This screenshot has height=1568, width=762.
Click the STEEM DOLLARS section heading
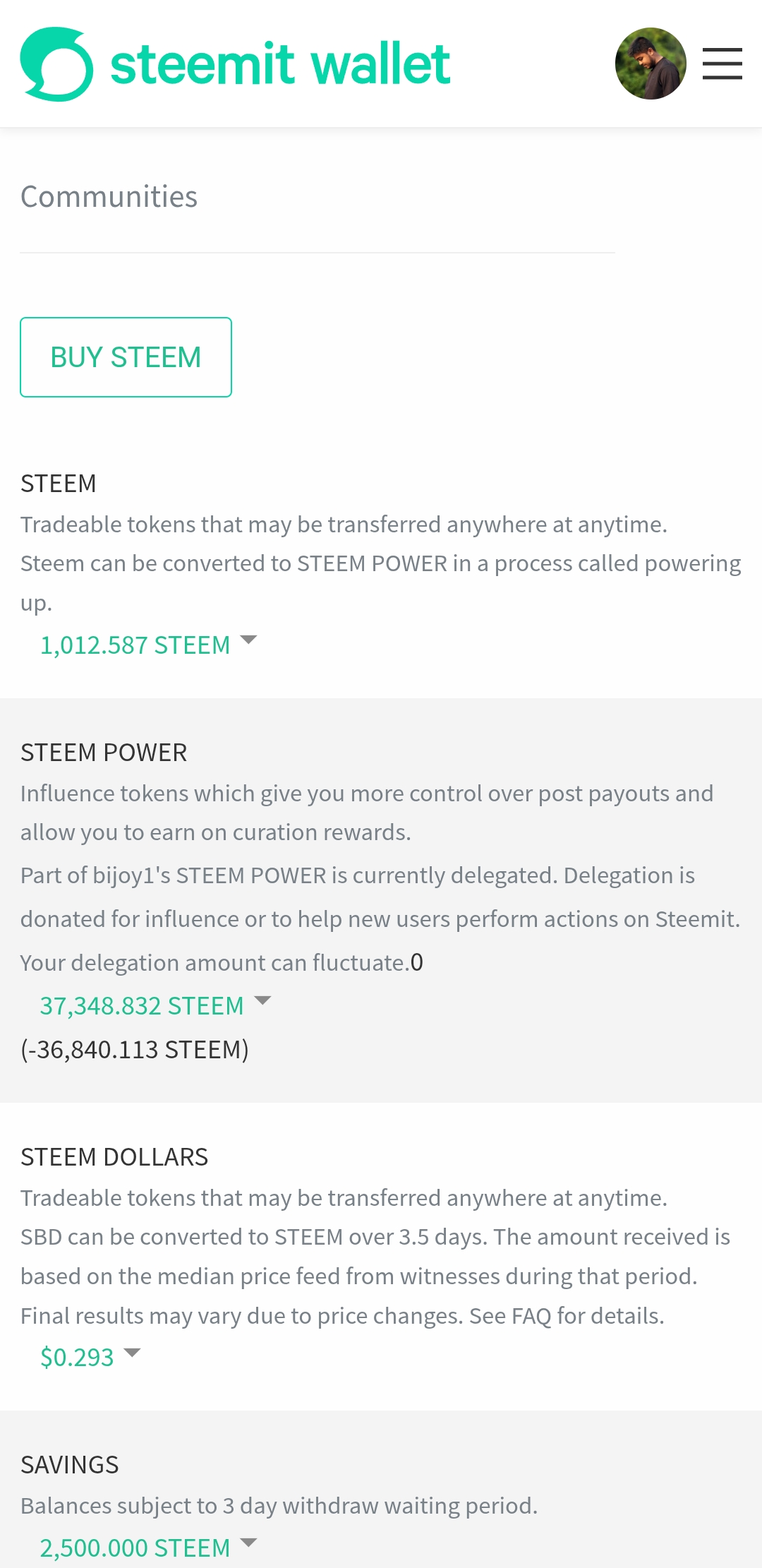[114, 1157]
